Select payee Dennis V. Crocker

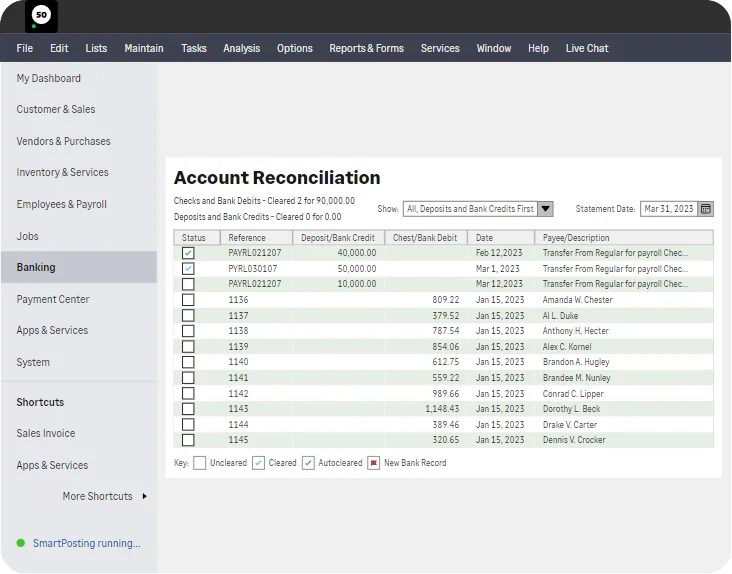pos(574,440)
